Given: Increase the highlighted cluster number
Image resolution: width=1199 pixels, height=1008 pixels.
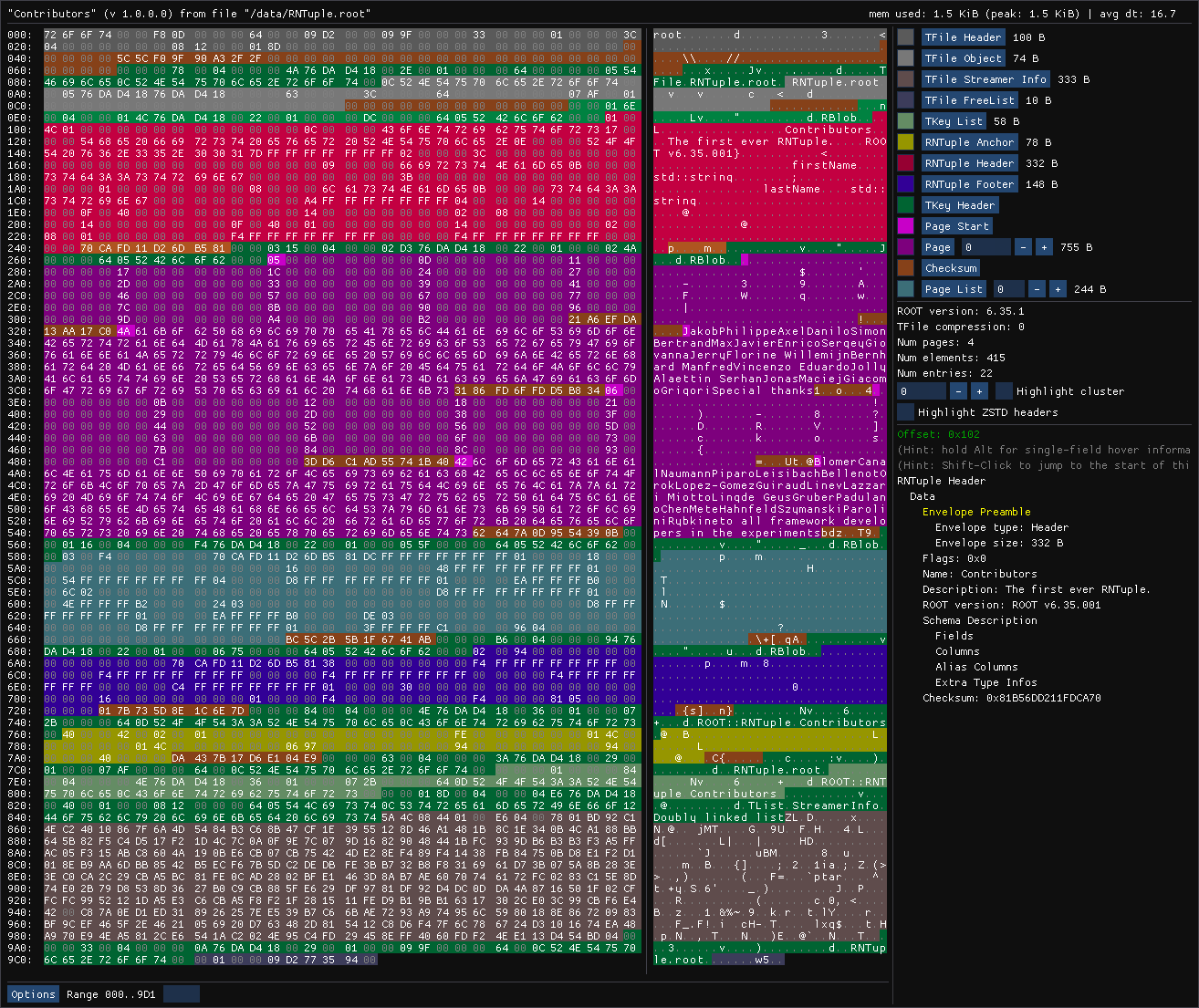Looking at the screenshot, I should pos(979,391).
